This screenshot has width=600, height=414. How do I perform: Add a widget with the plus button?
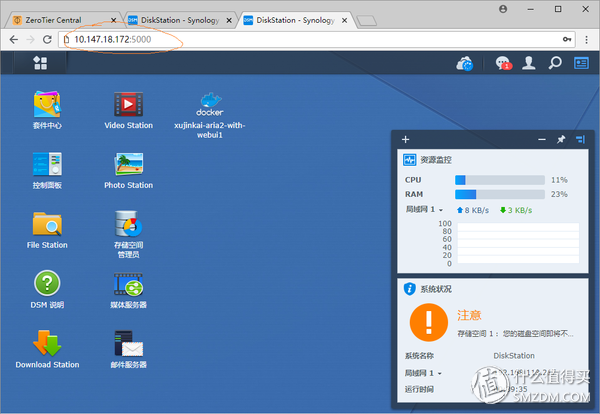[406, 139]
